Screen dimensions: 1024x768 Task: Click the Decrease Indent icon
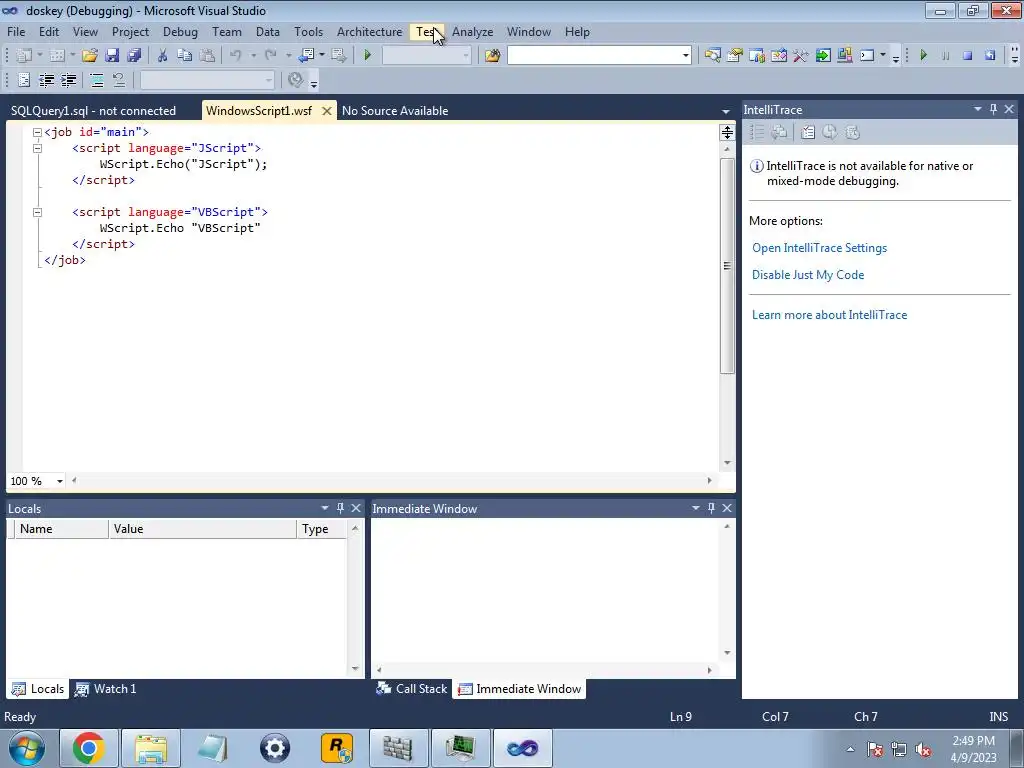click(46, 80)
